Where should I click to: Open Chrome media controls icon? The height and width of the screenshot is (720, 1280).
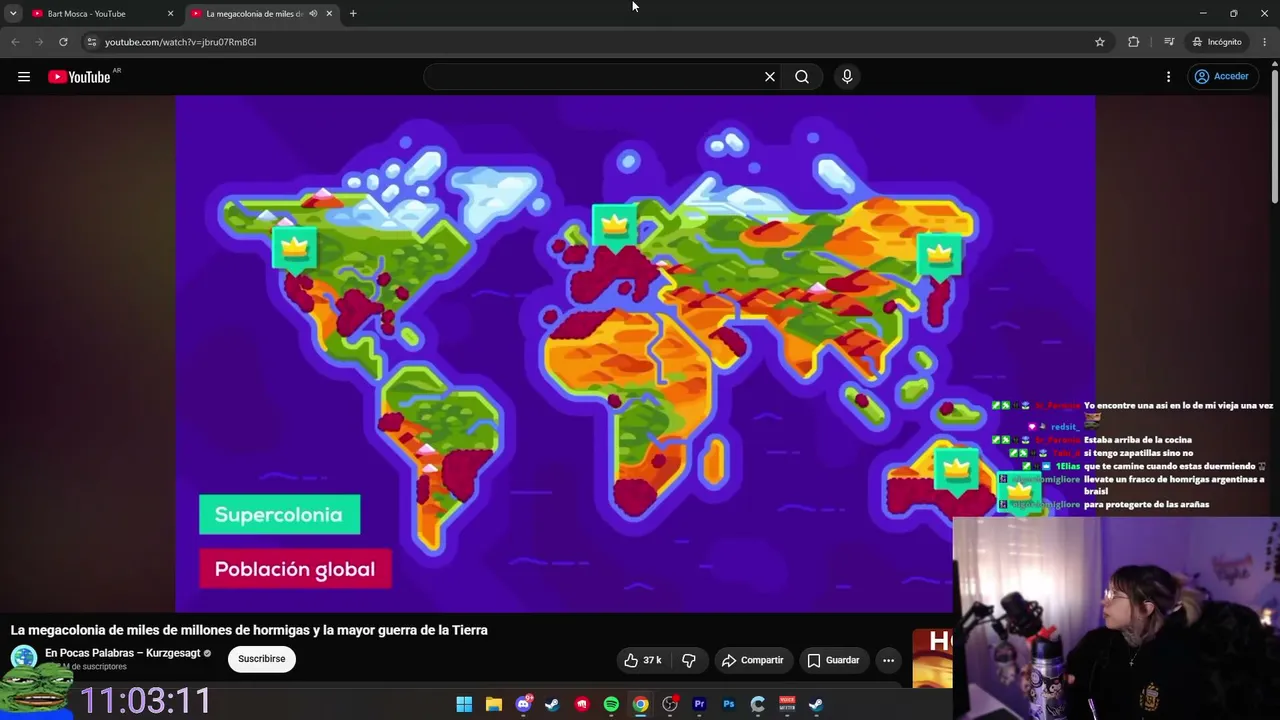[1169, 42]
